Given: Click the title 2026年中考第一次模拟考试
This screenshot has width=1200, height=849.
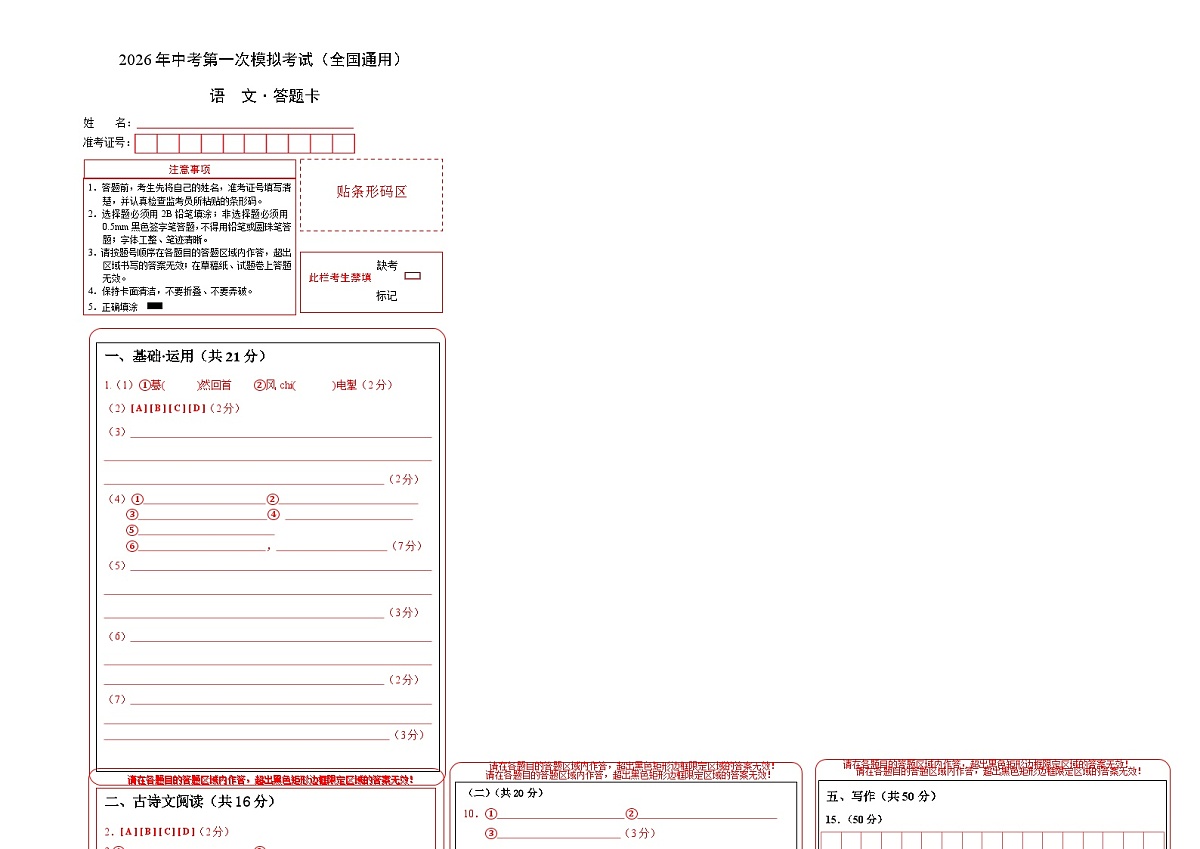Looking at the screenshot, I should pyautogui.click(x=261, y=60).
